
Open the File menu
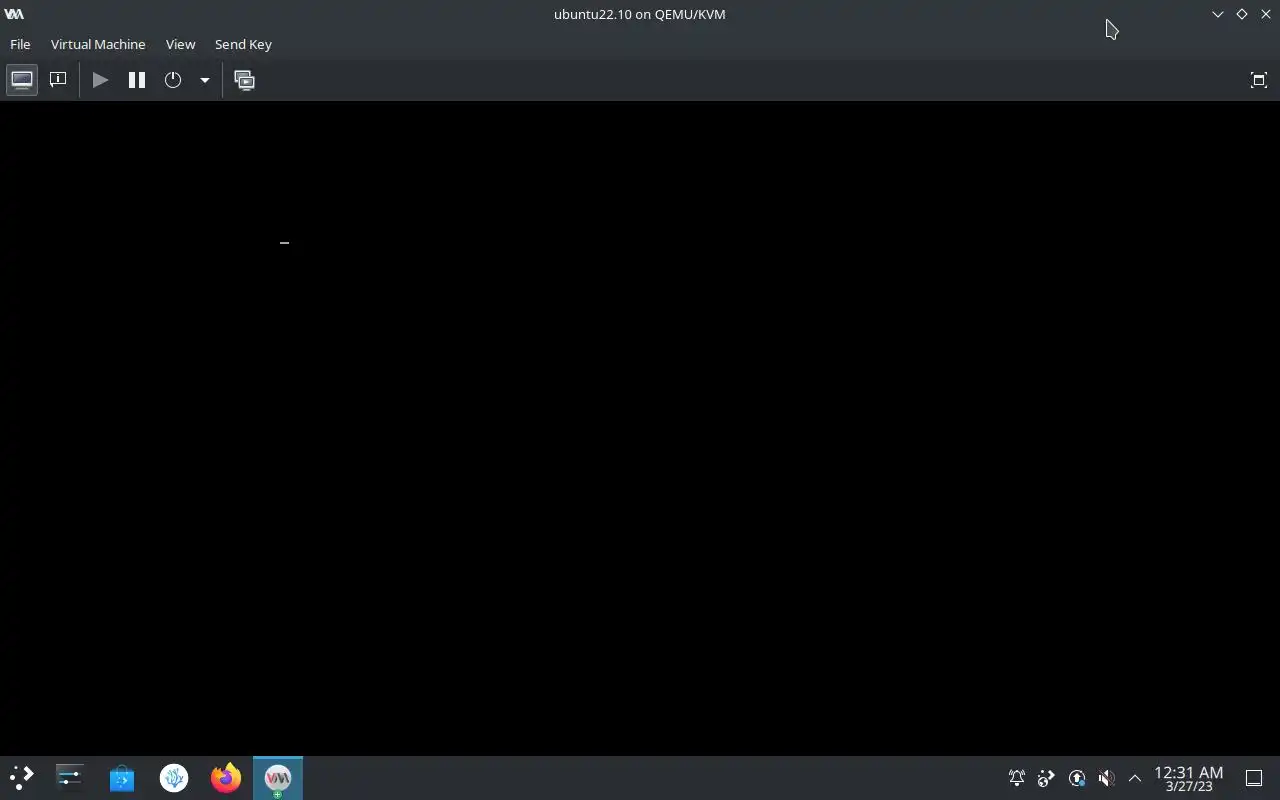(20, 44)
